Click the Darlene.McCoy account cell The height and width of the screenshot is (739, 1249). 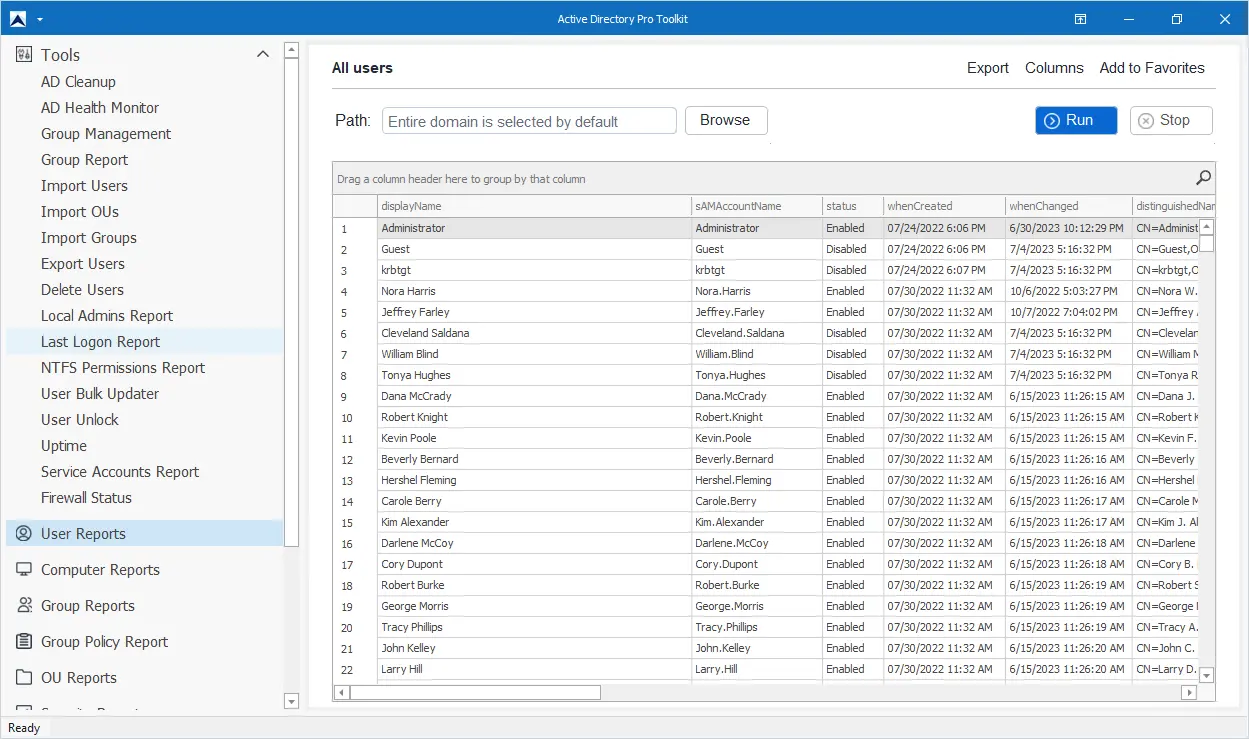756,543
